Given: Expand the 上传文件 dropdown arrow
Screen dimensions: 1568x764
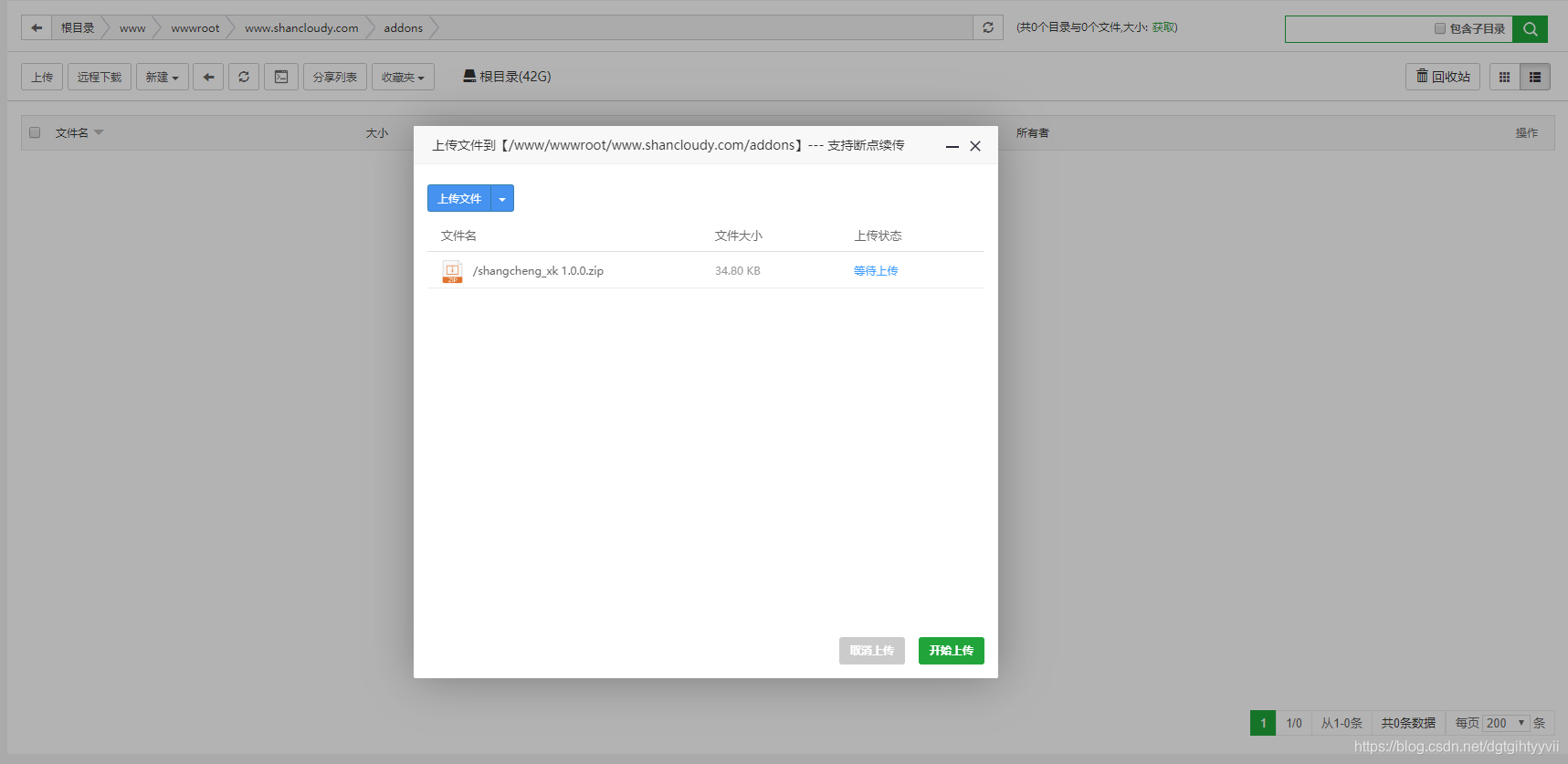Looking at the screenshot, I should click(502, 198).
